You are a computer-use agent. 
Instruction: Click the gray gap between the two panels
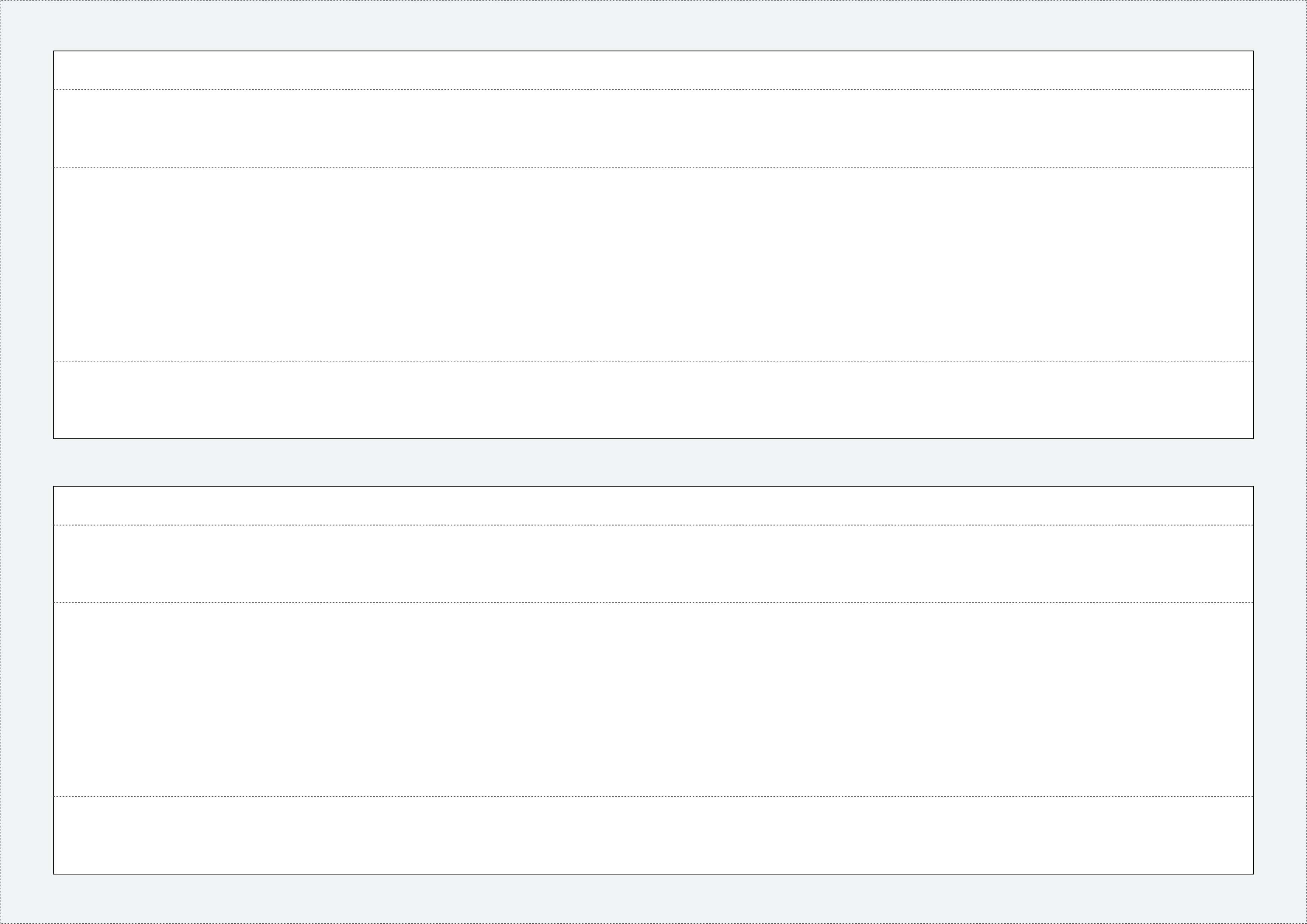(653, 463)
